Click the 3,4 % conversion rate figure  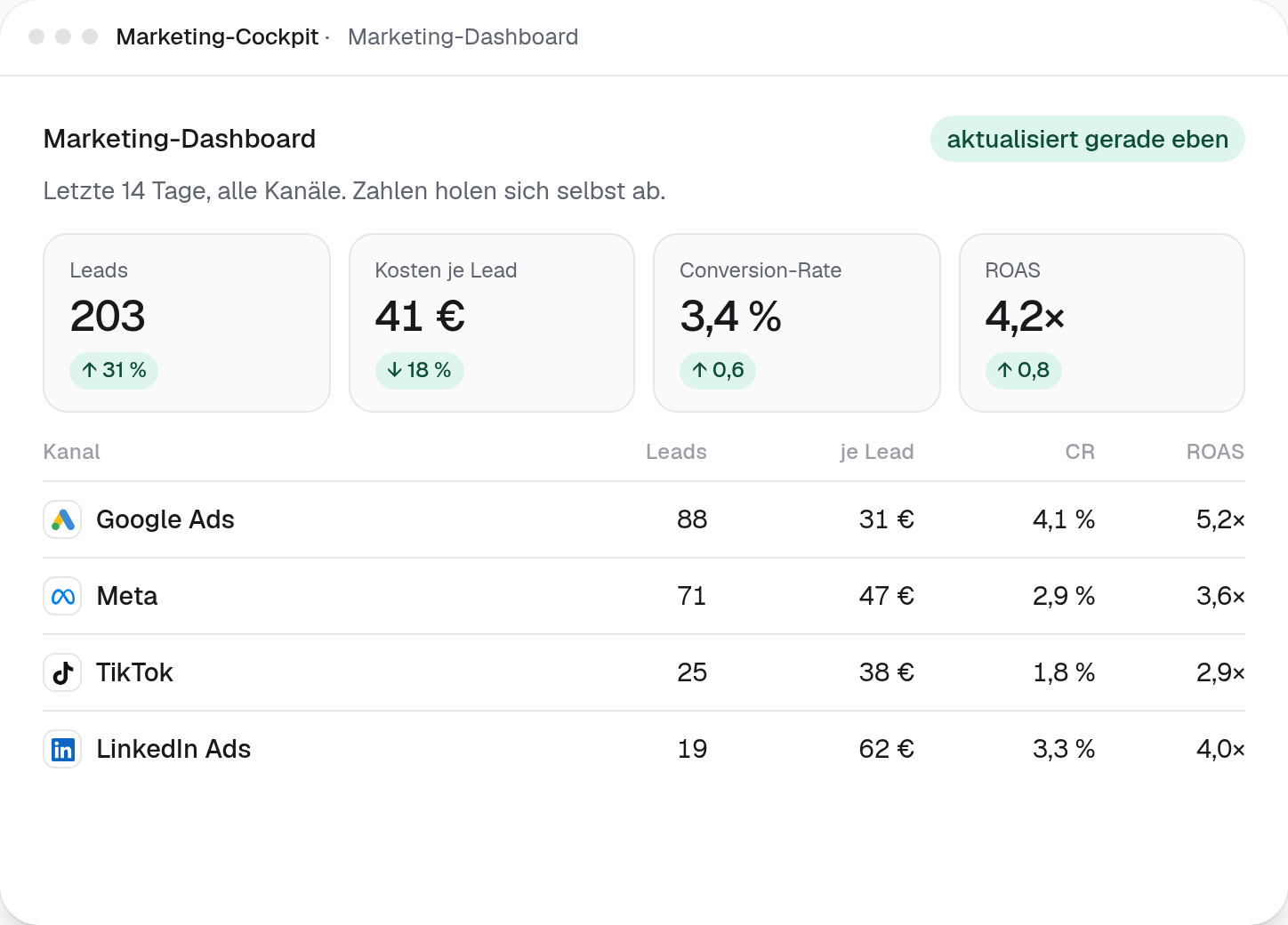730,317
